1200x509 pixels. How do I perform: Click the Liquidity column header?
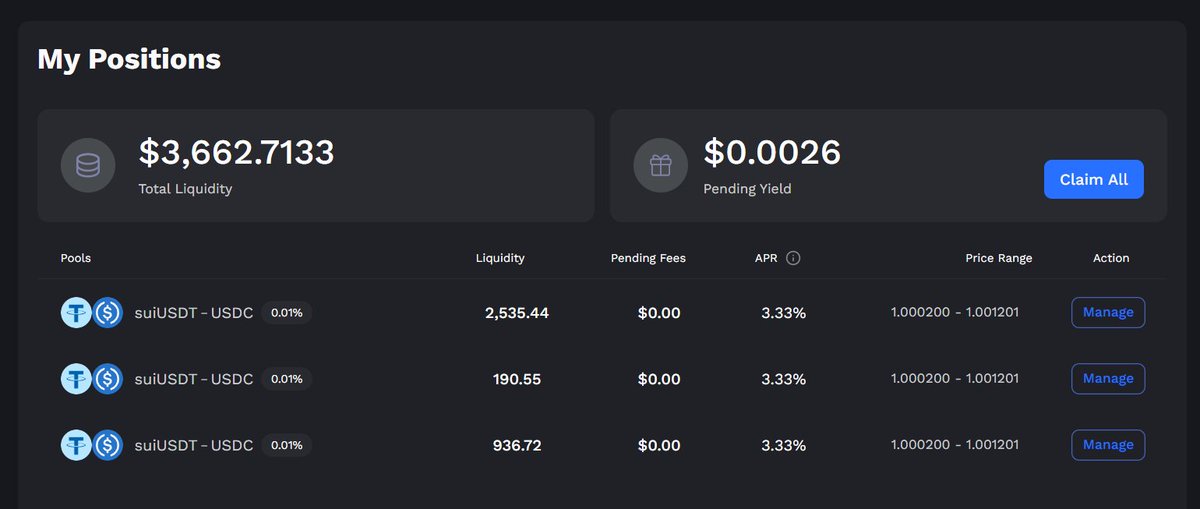(500, 258)
